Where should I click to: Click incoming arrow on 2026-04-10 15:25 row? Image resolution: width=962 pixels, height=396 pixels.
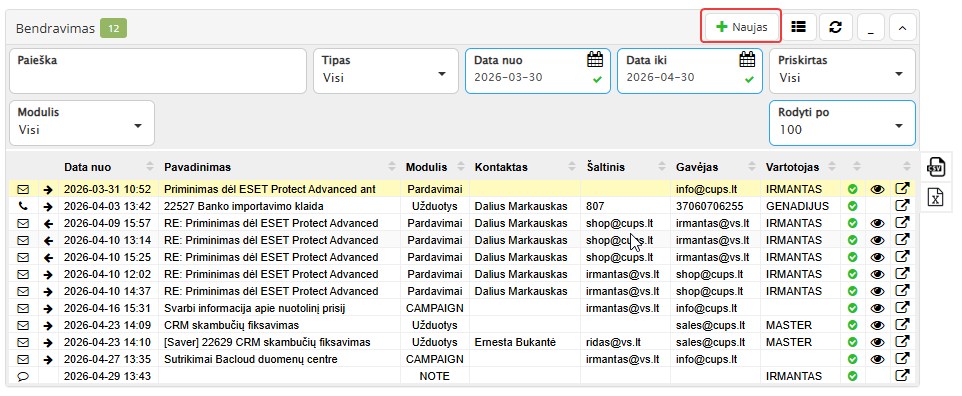pyautogui.click(x=48, y=257)
